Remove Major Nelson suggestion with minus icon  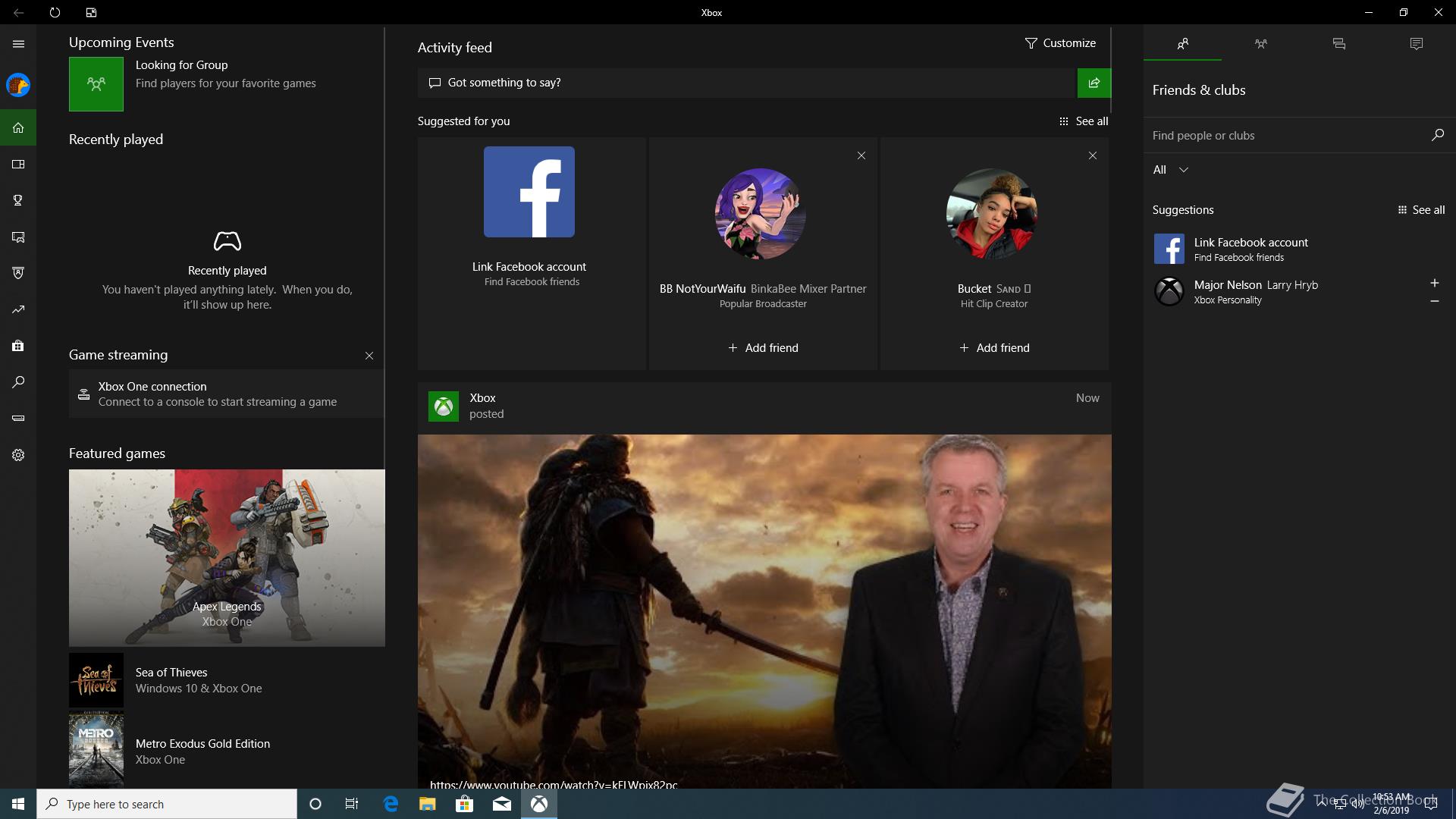tap(1434, 301)
